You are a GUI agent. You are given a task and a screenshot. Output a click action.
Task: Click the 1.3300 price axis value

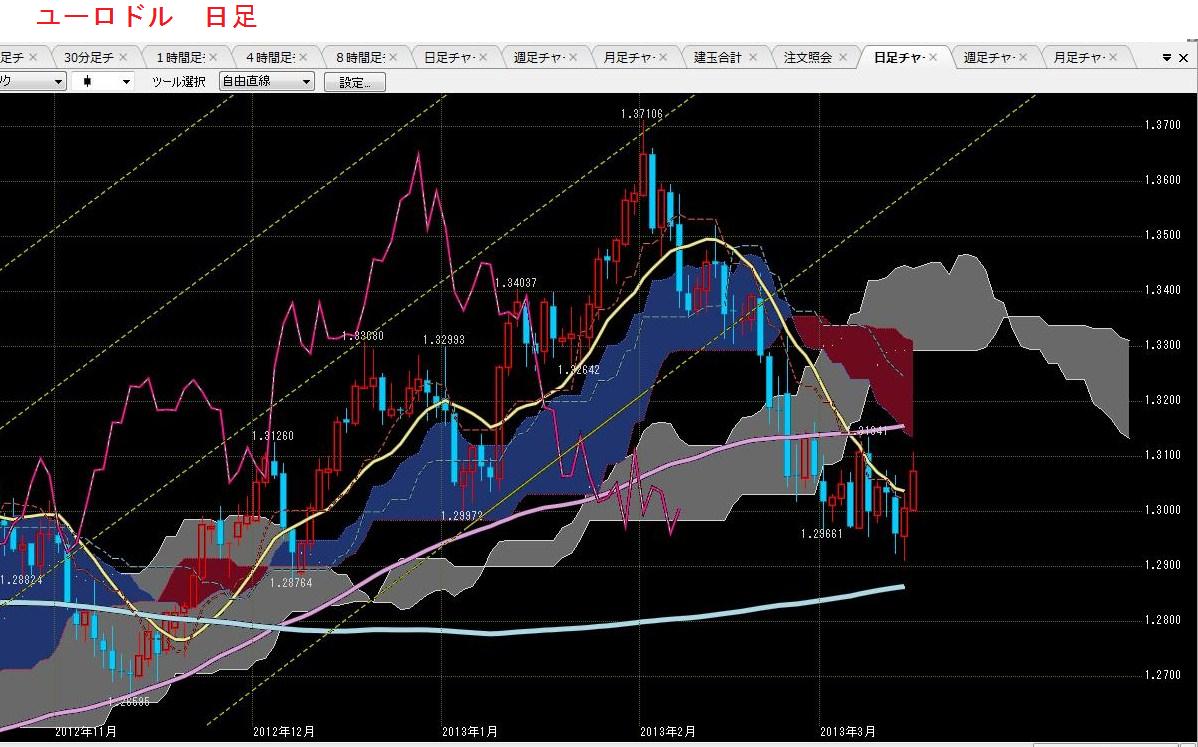(x=1163, y=345)
